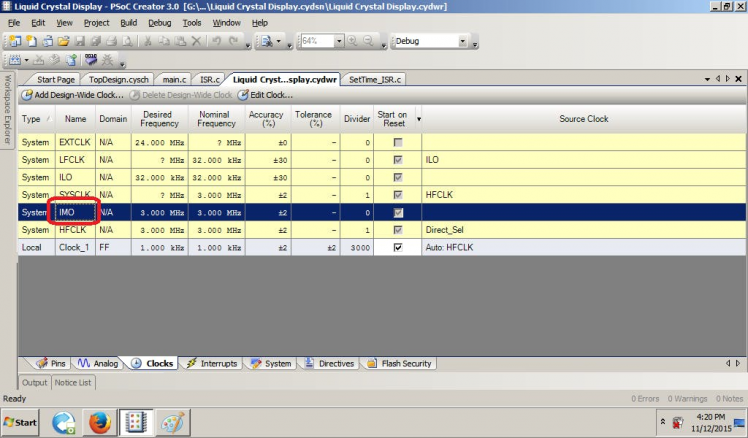Click the Delete X toolbar icon
Screen dimensions: 748x438
pos(196,41)
